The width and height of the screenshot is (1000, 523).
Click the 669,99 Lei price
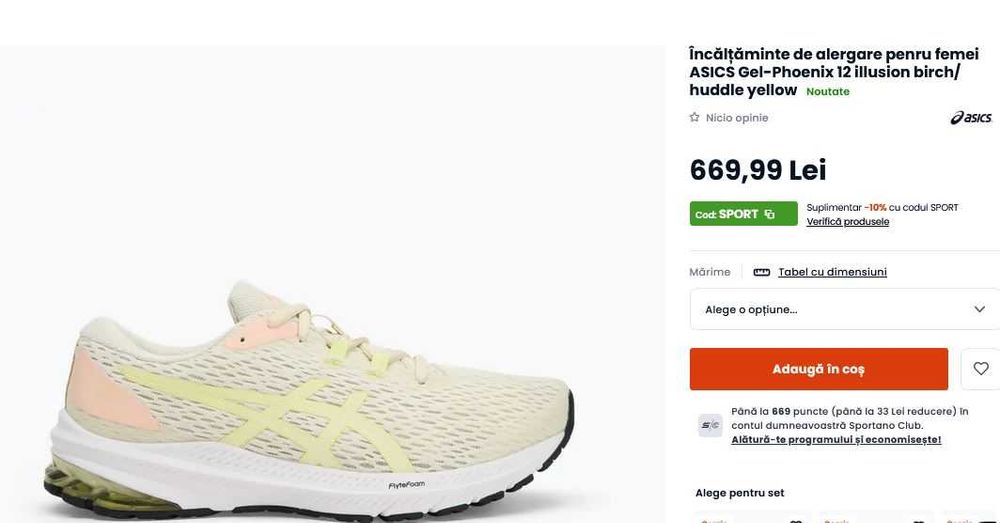pos(758,170)
